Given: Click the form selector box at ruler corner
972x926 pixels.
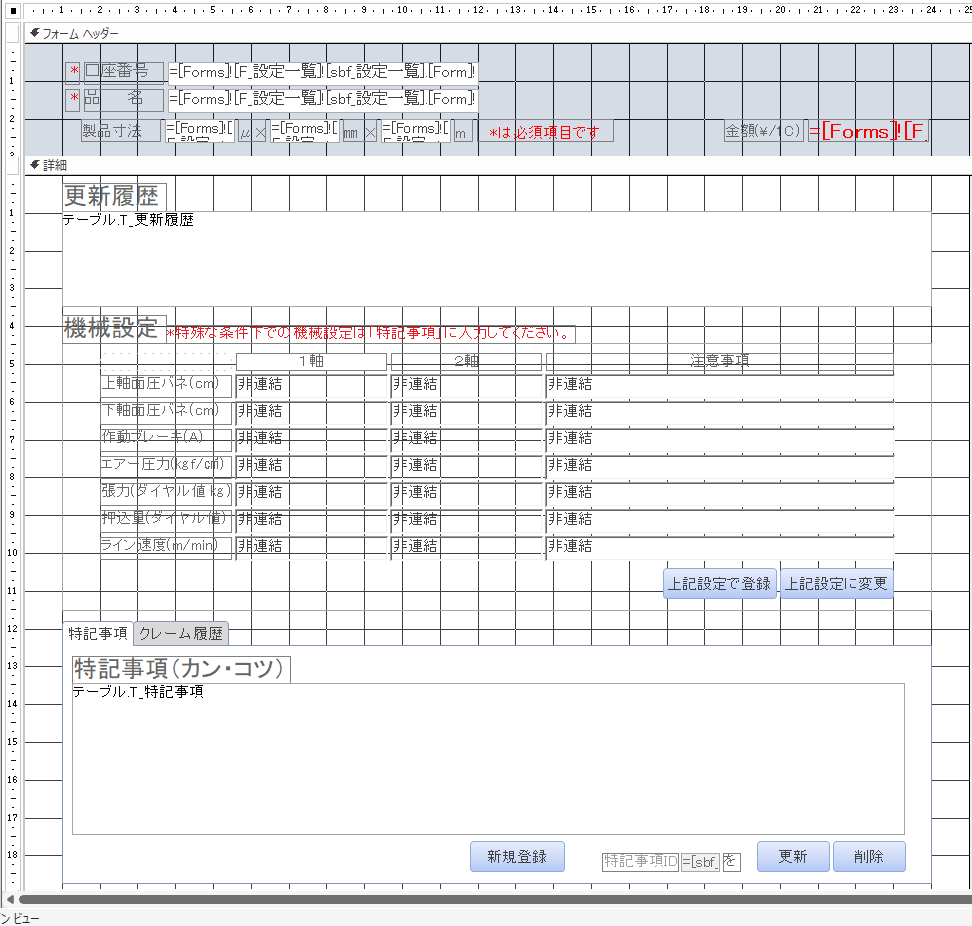Looking at the screenshot, I should tap(12, 10).
